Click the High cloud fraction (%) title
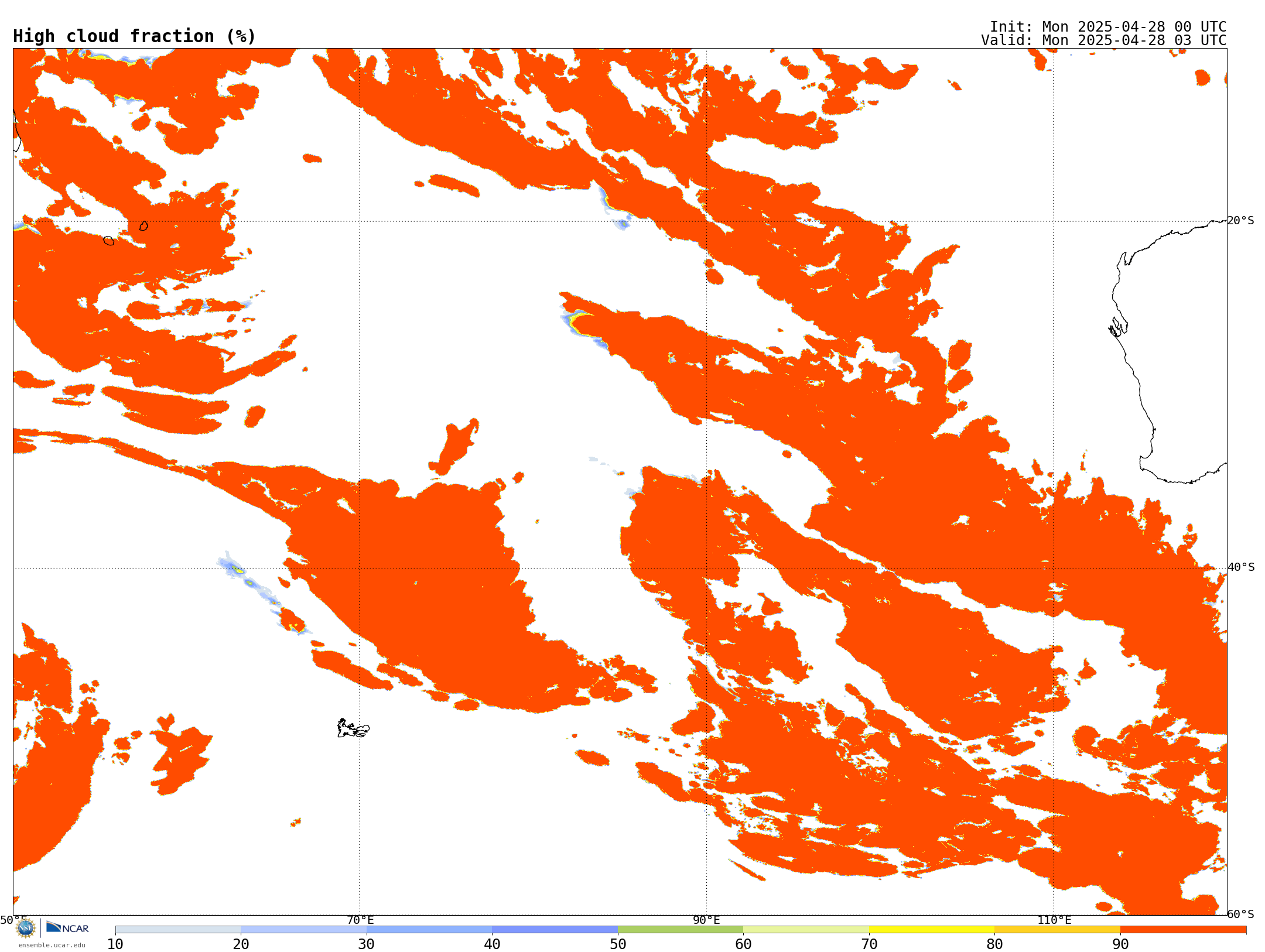This screenshot has width=1265, height=952. (x=134, y=36)
